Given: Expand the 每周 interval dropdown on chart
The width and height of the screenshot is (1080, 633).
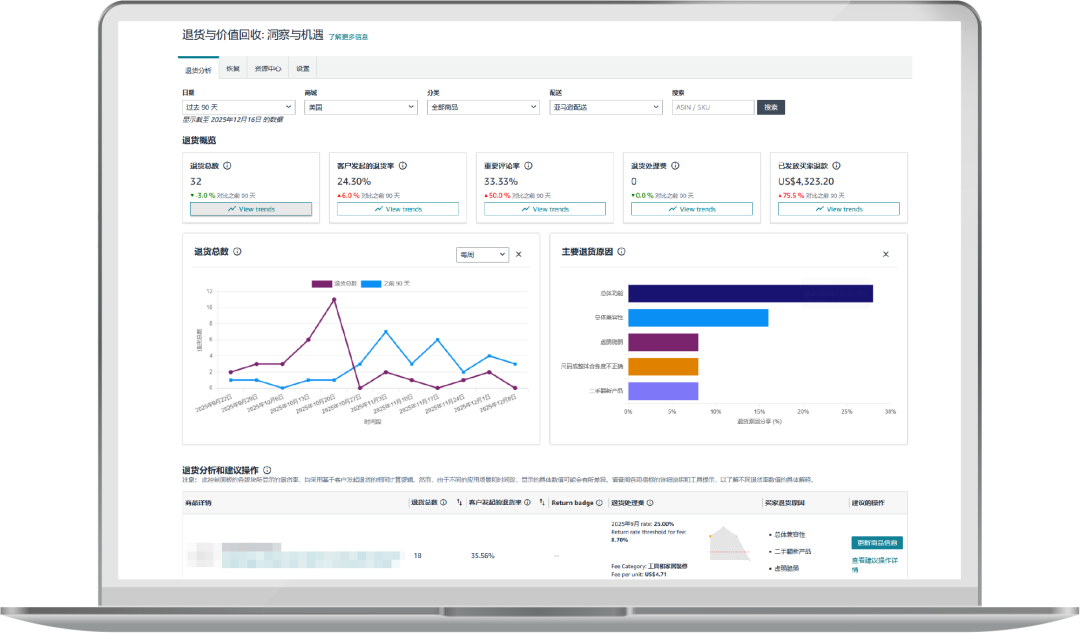Looking at the screenshot, I should point(482,255).
